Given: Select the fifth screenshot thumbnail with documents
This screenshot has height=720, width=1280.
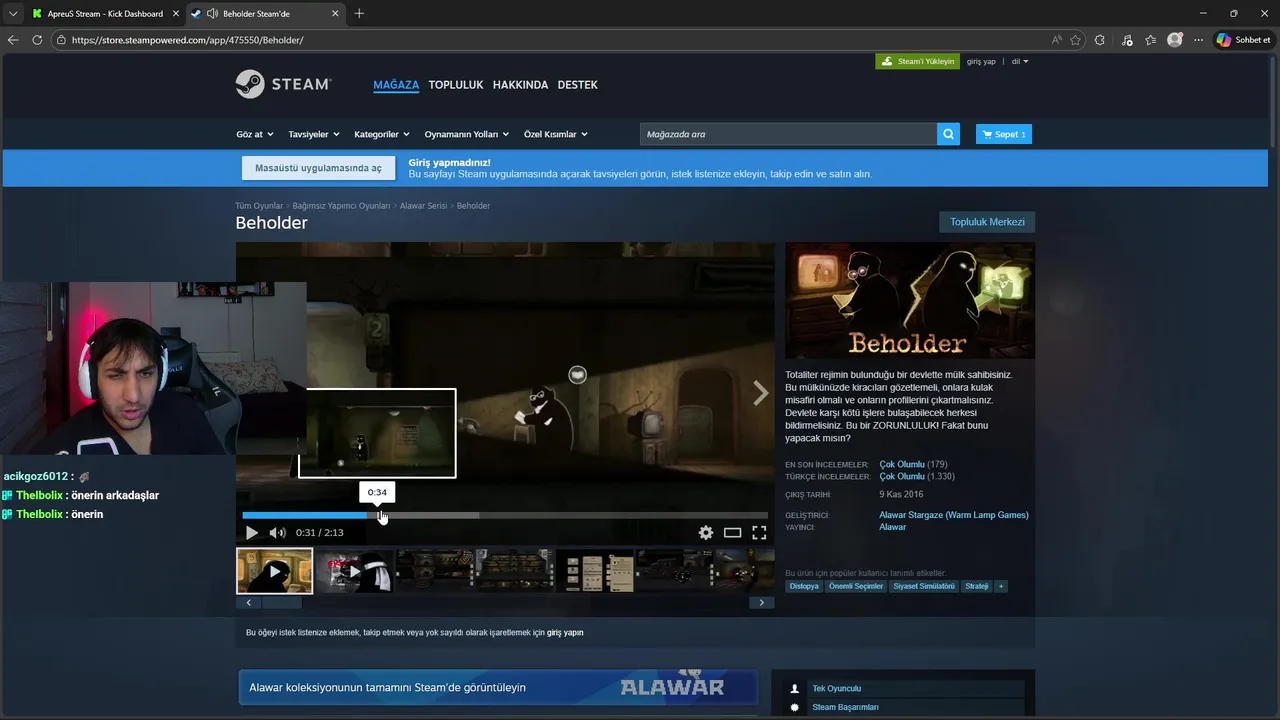Looking at the screenshot, I should [x=594, y=571].
